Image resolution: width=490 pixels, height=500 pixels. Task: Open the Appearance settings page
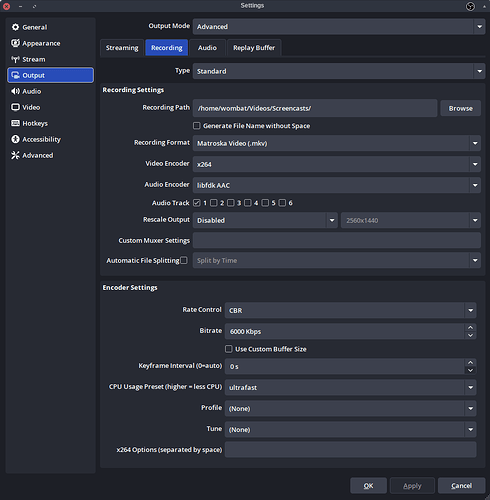[x=50, y=43]
